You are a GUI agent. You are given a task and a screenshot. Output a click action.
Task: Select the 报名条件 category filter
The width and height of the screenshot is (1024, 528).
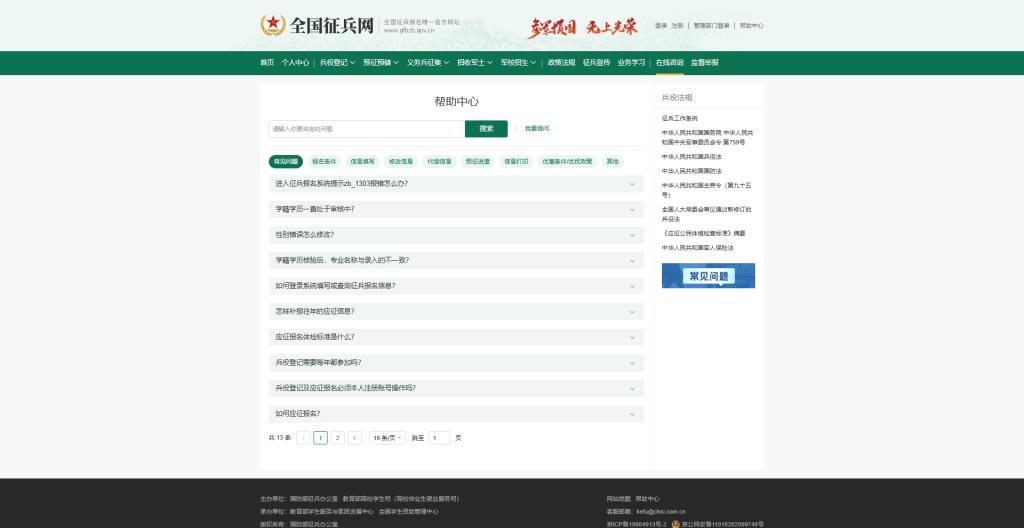(324, 161)
